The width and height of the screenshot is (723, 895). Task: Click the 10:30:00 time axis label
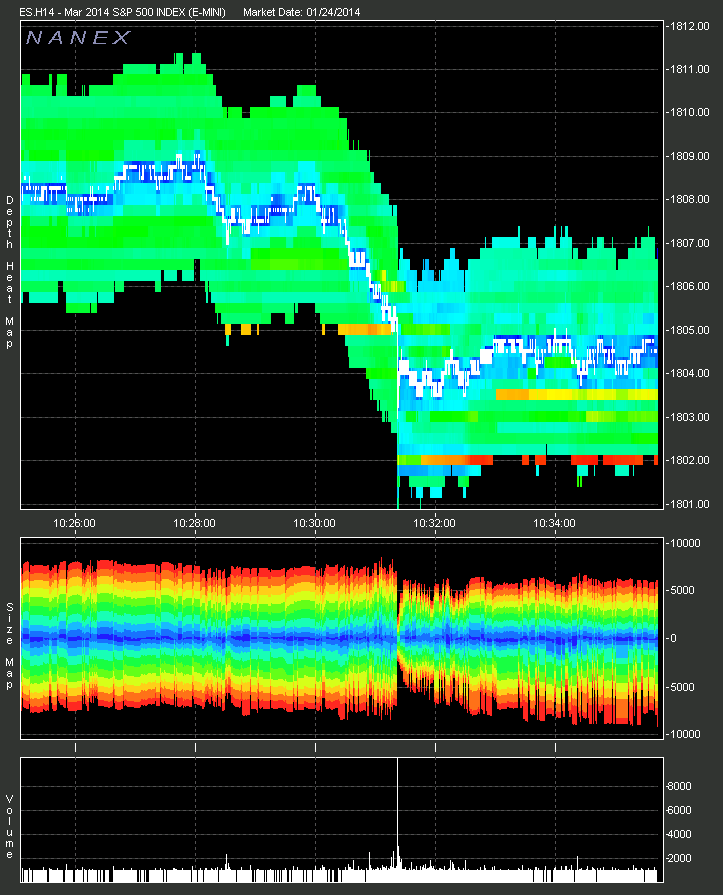(314, 523)
